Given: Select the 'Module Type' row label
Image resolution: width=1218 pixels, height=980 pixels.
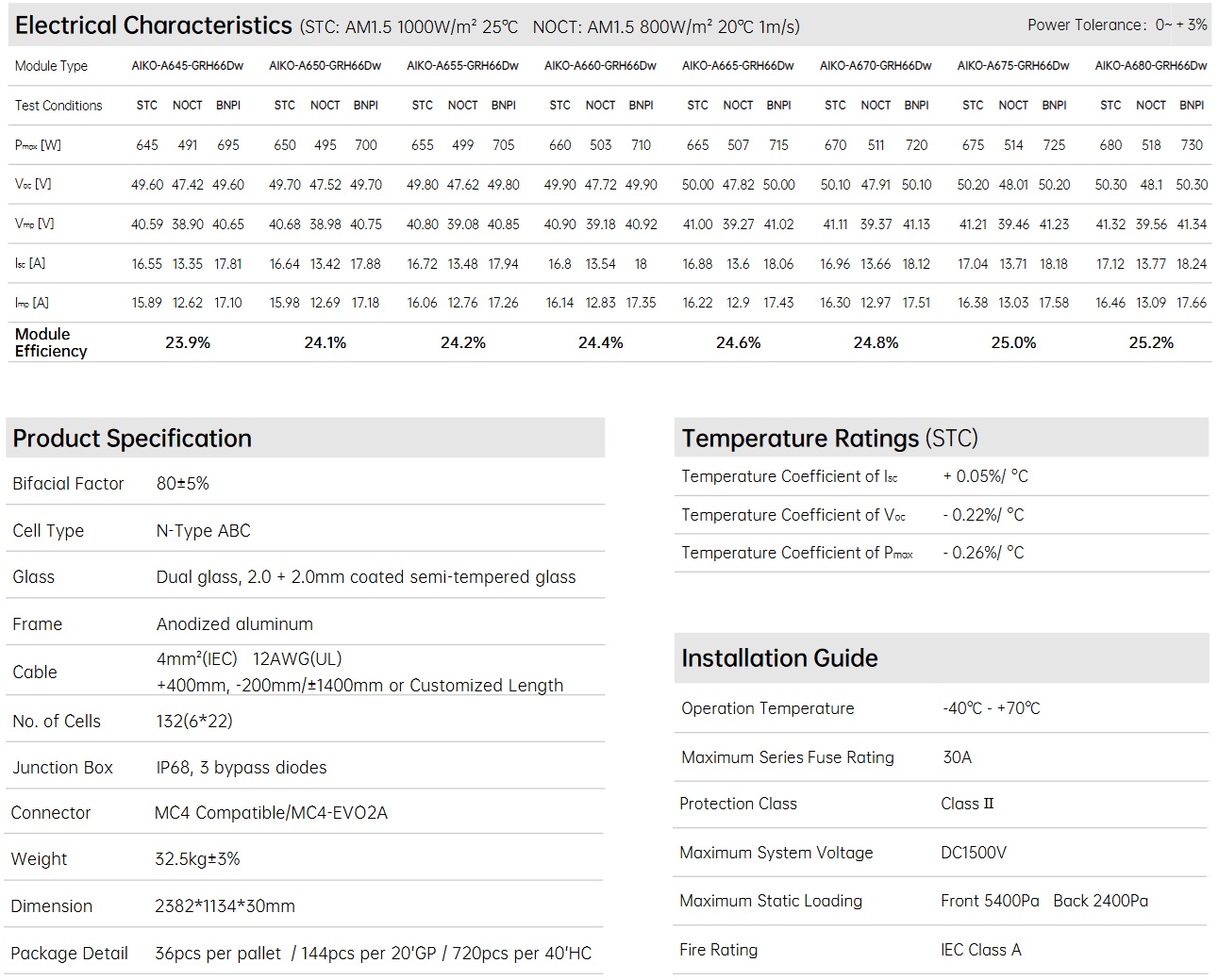Looking at the screenshot, I should [x=51, y=66].
